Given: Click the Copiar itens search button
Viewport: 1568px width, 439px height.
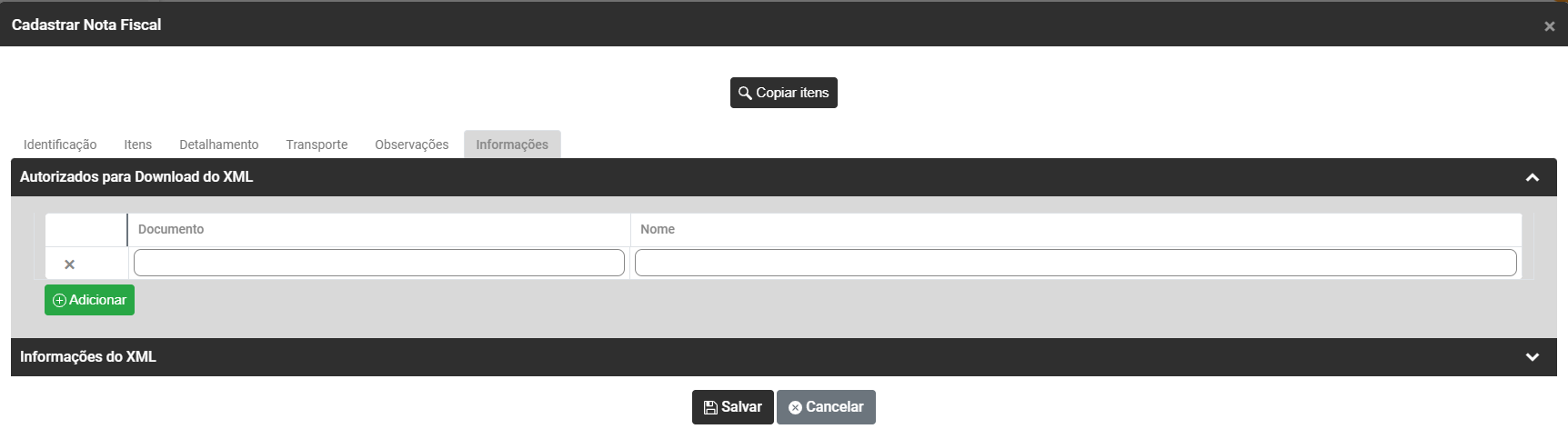Looking at the screenshot, I should pyautogui.click(x=783, y=93).
